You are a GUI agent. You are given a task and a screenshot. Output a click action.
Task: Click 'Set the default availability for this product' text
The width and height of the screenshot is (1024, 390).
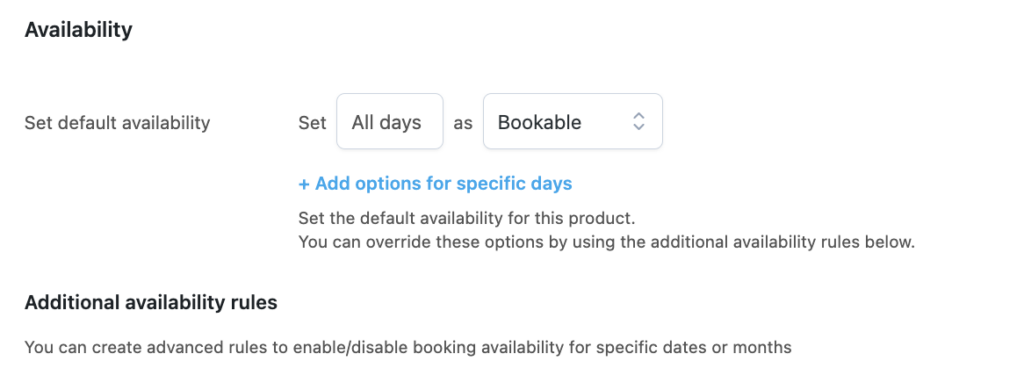point(466,218)
